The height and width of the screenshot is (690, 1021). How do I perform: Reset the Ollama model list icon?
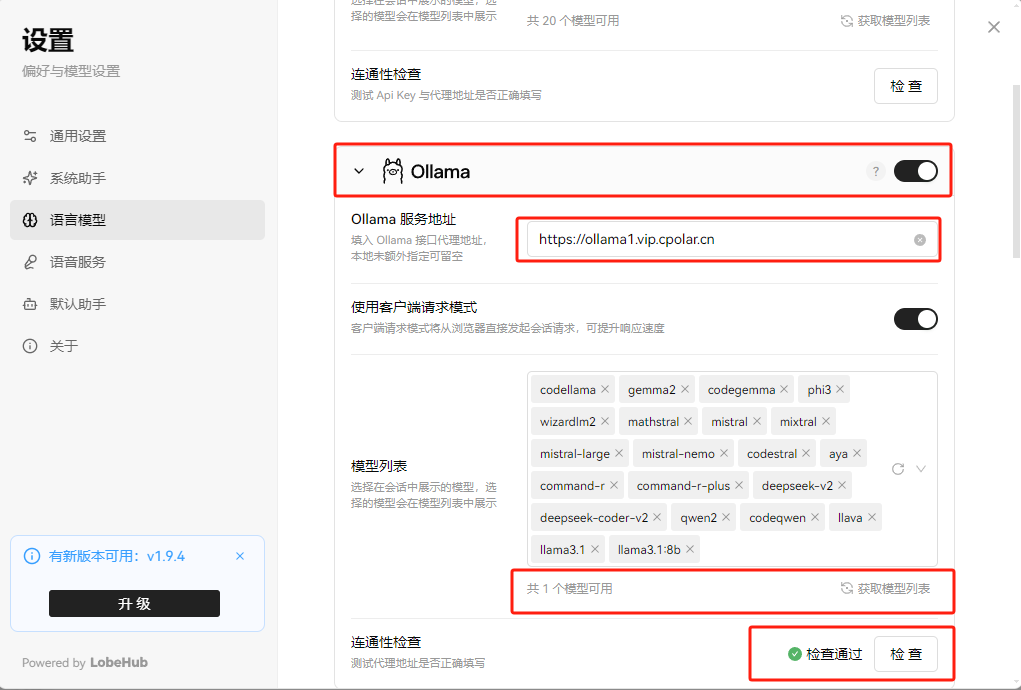tap(898, 469)
